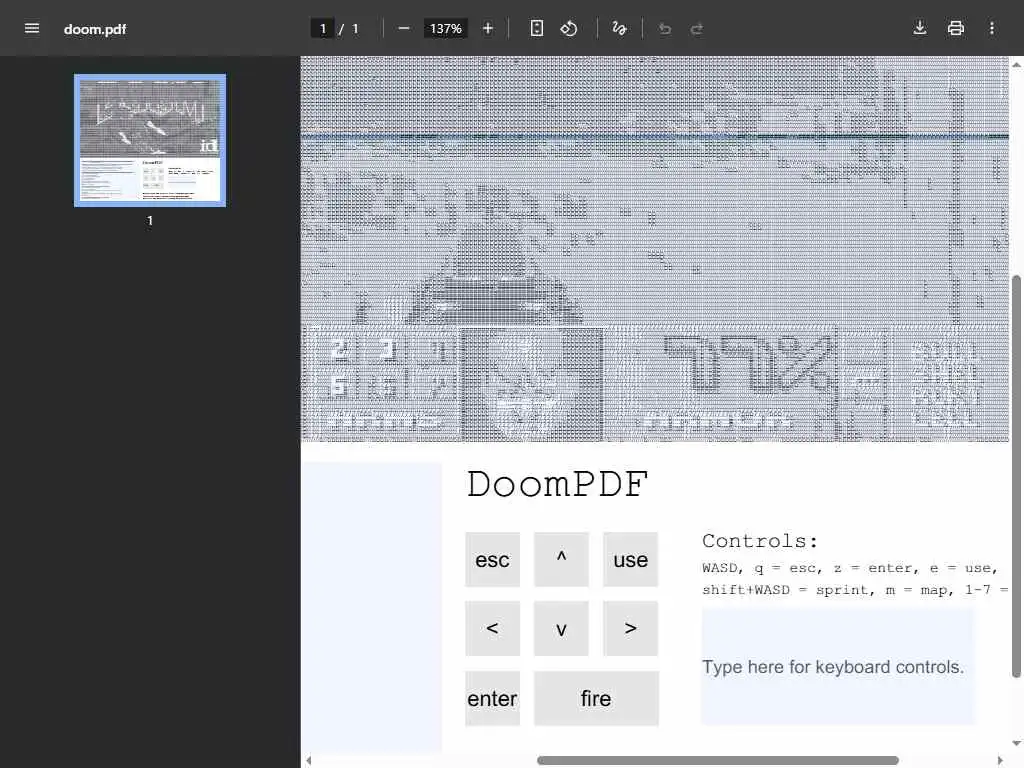Select the page 1 thumbnail

coord(150,140)
